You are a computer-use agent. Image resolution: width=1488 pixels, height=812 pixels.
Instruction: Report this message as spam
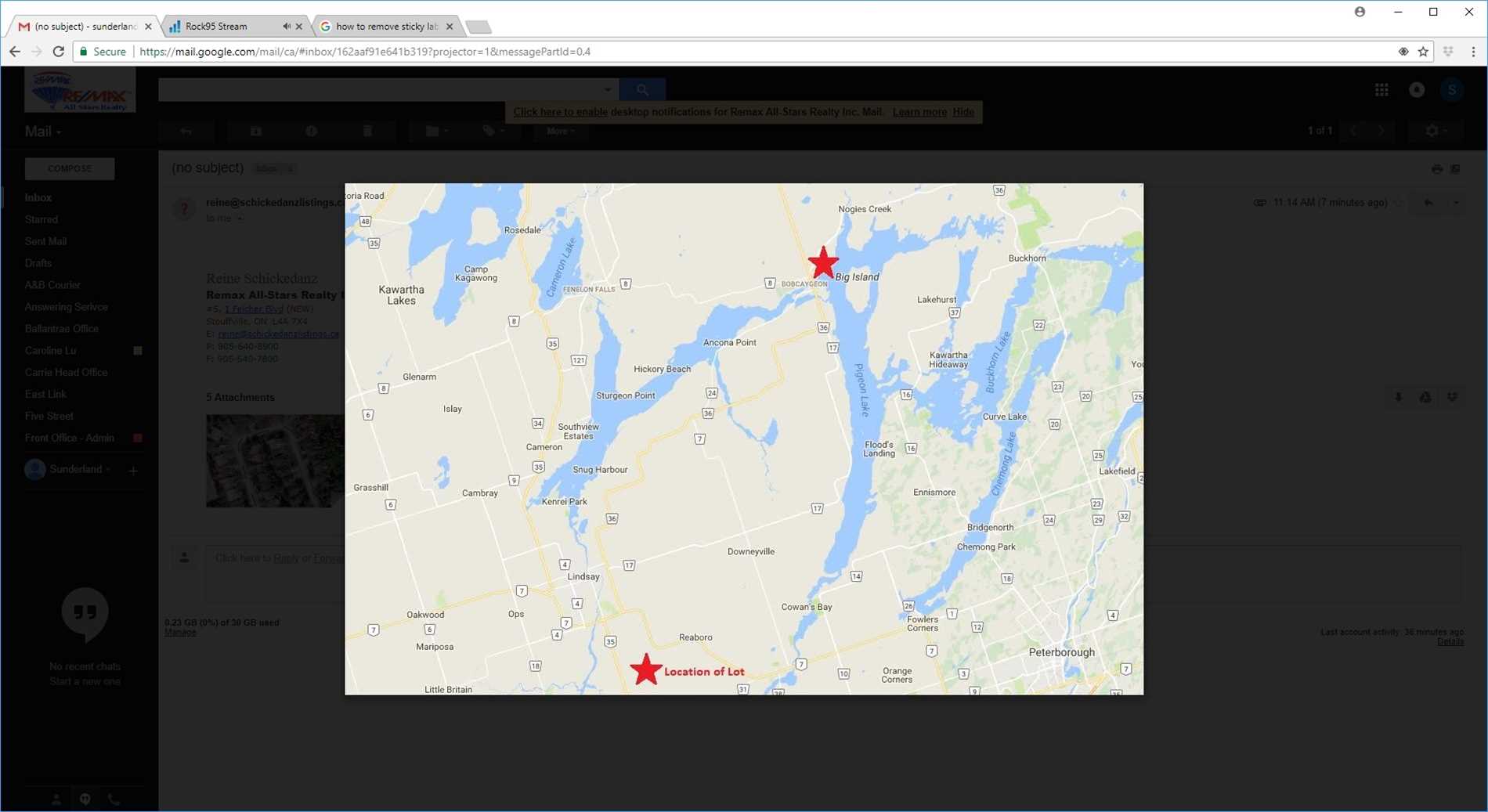click(x=312, y=132)
